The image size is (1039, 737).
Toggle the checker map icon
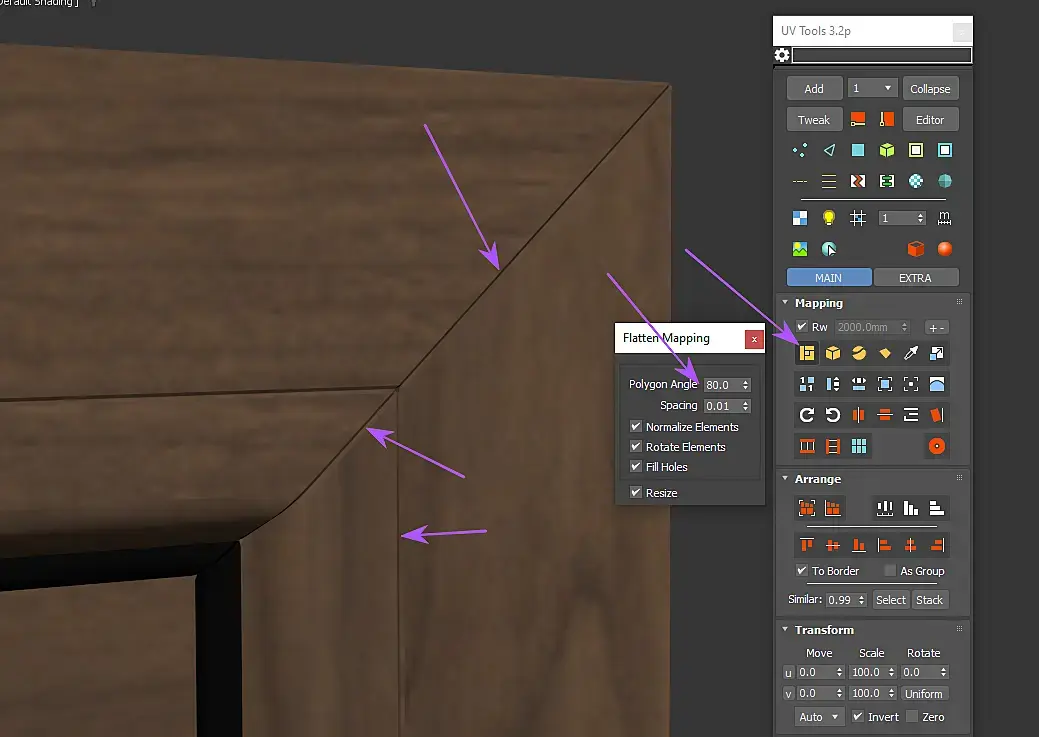[800, 218]
